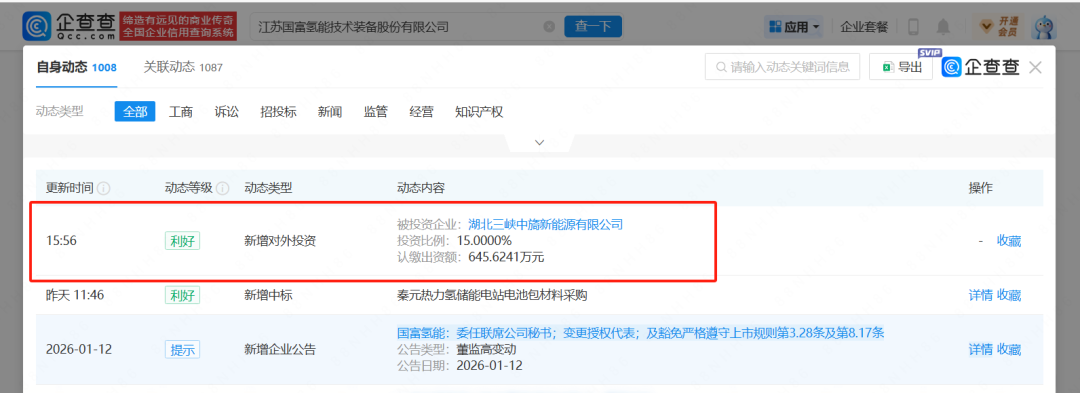Screen dimensions: 1080x393
Task: Open the 国富氢能 announcement title link
Action: click(x=641, y=333)
